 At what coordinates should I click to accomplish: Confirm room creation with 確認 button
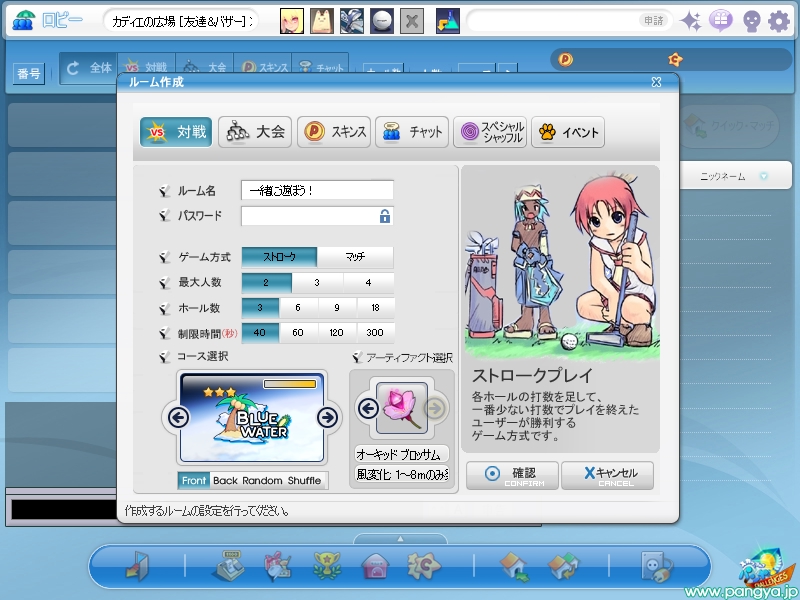[x=512, y=476]
